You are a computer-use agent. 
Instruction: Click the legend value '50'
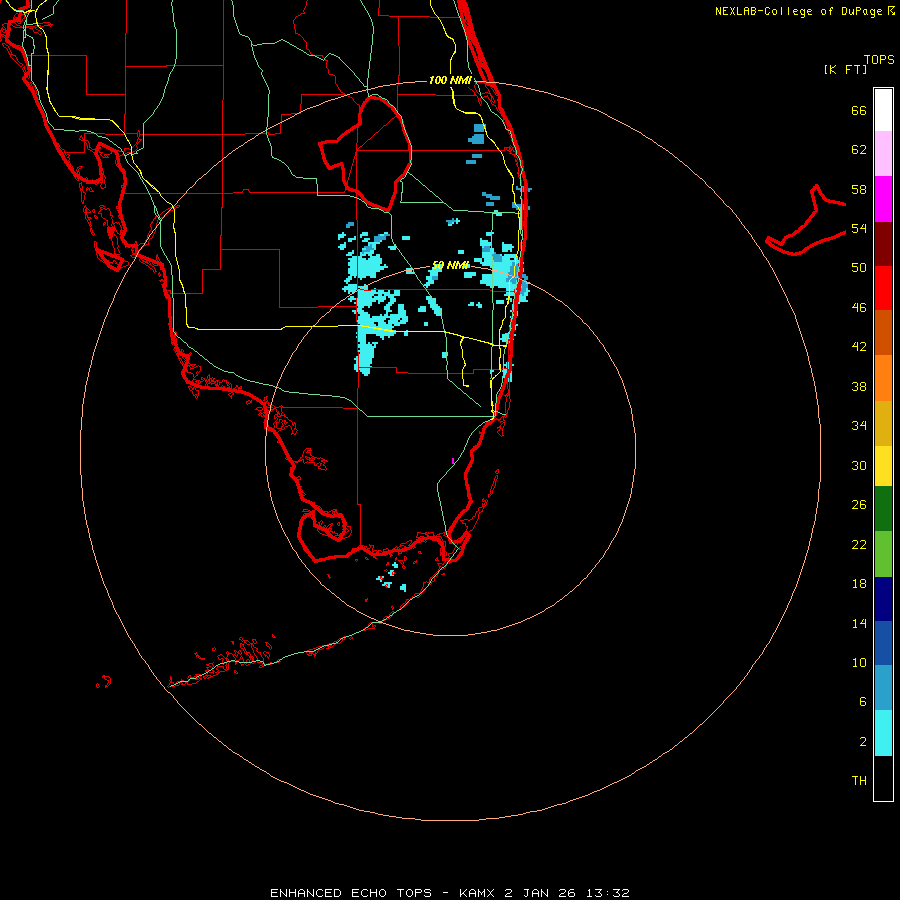click(859, 267)
